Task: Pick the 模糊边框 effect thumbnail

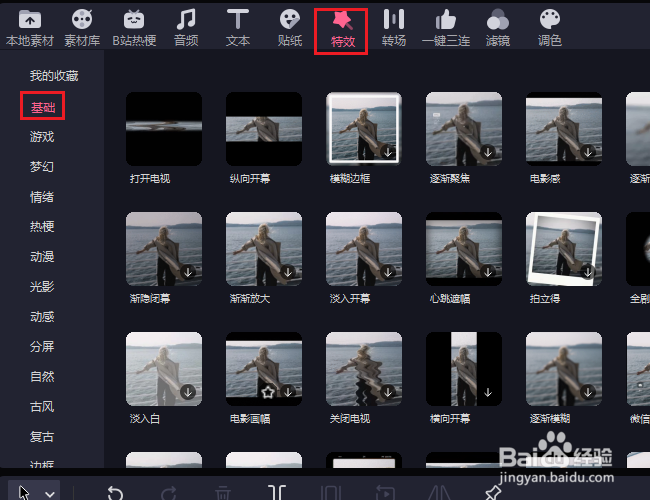Action: point(364,129)
